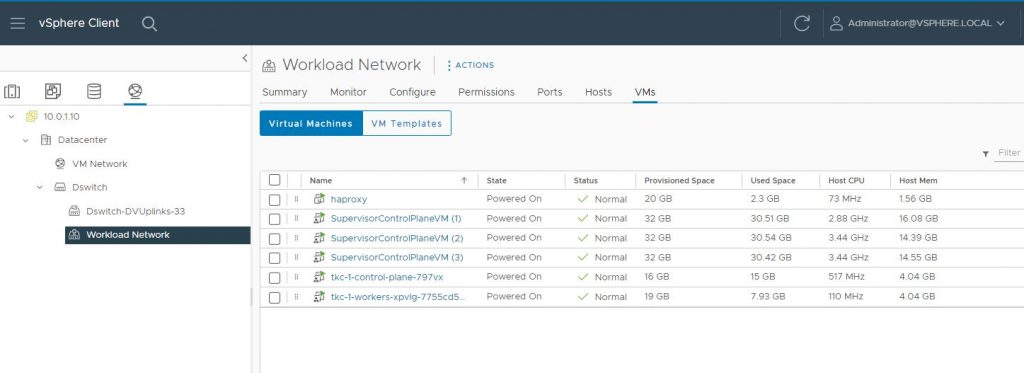Toggle the select-all checkbox in table header

[274, 180]
